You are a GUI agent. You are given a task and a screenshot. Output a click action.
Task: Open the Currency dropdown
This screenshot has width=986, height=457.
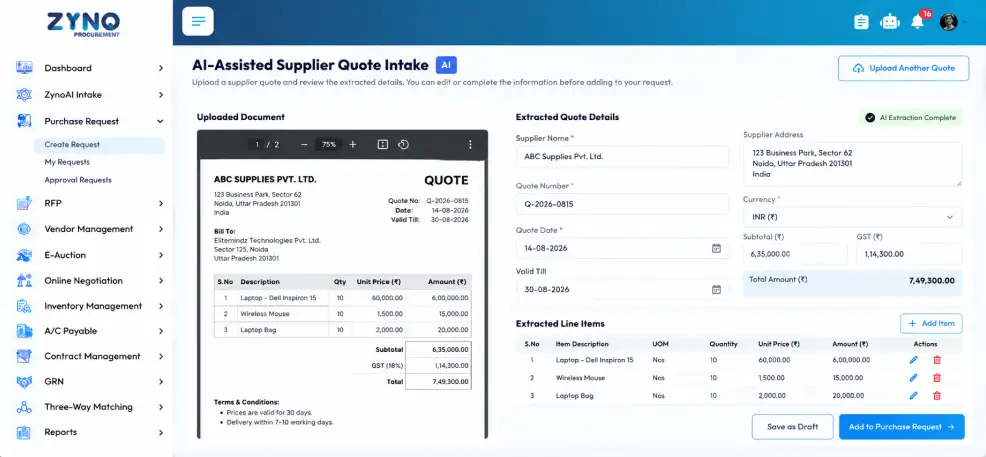pos(852,217)
